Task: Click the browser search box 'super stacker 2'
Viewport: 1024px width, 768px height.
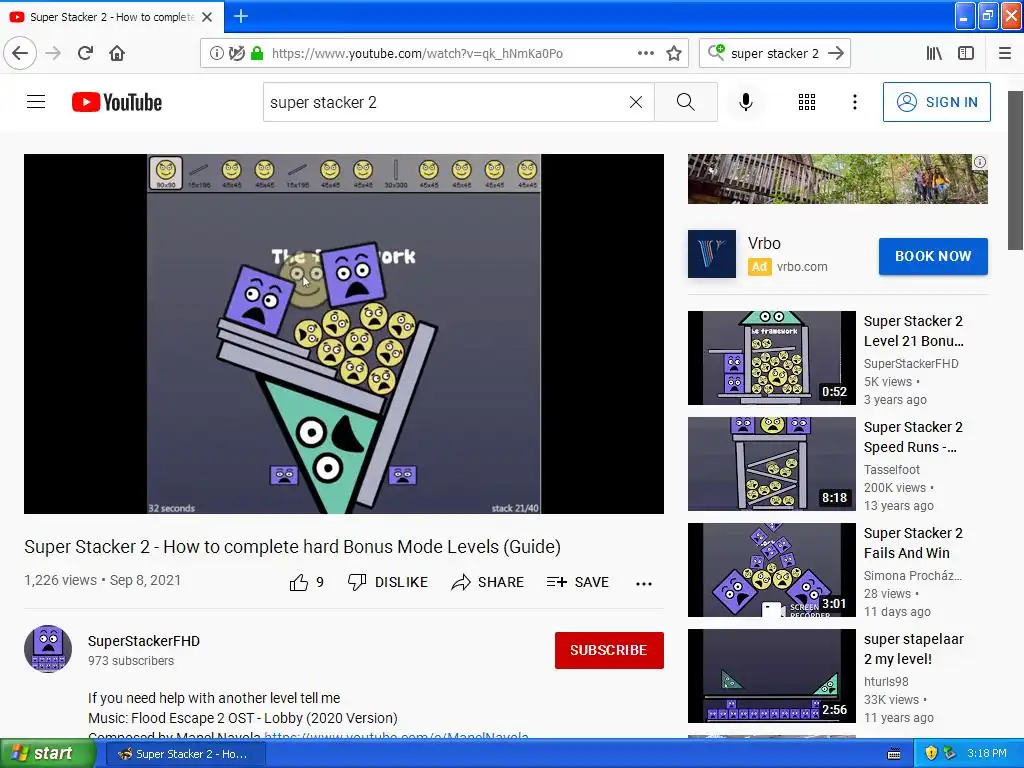Action: pos(775,53)
